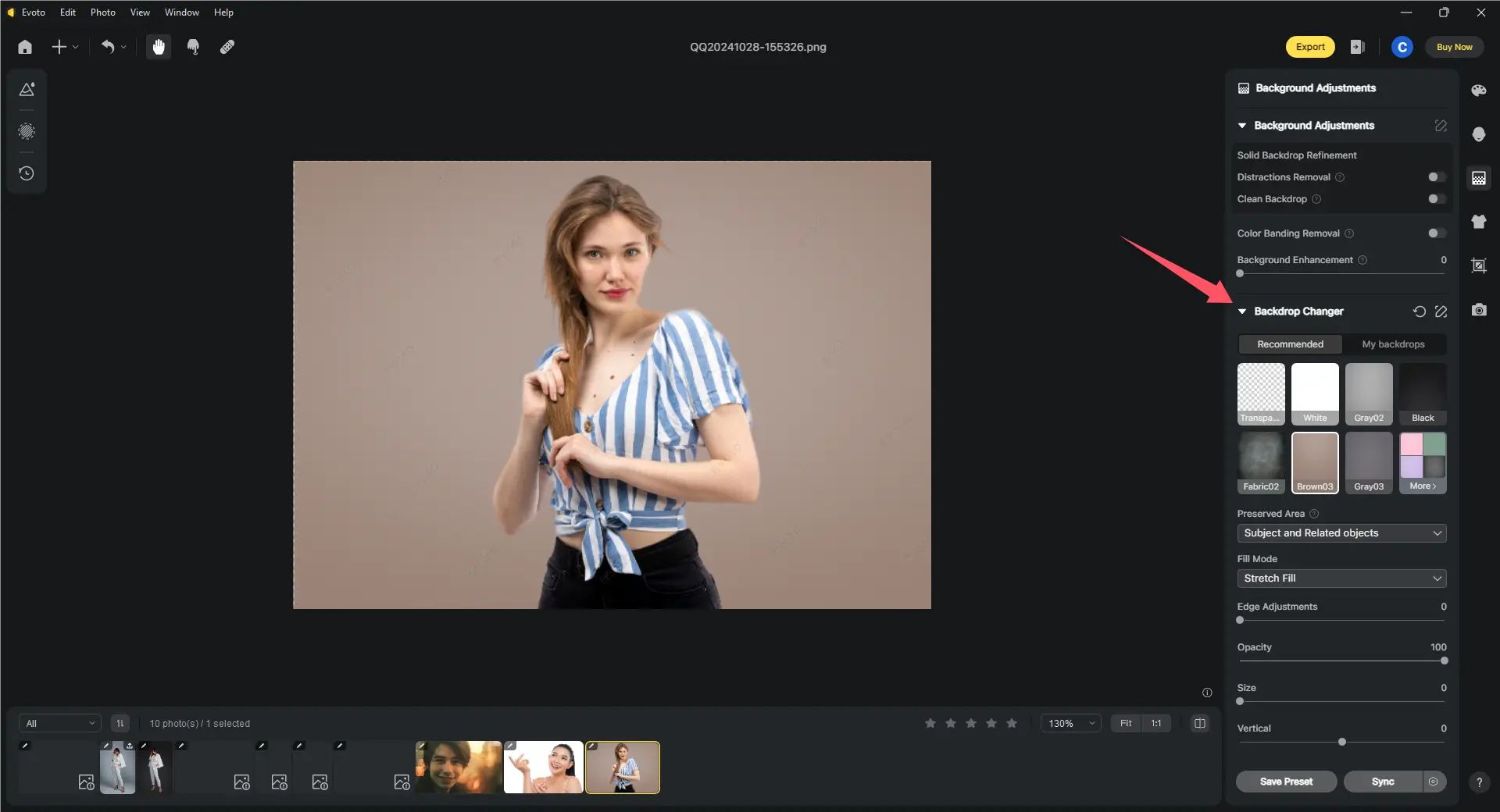Click the Undo arrow icon
The width and height of the screenshot is (1500, 812).
(x=109, y=47)
